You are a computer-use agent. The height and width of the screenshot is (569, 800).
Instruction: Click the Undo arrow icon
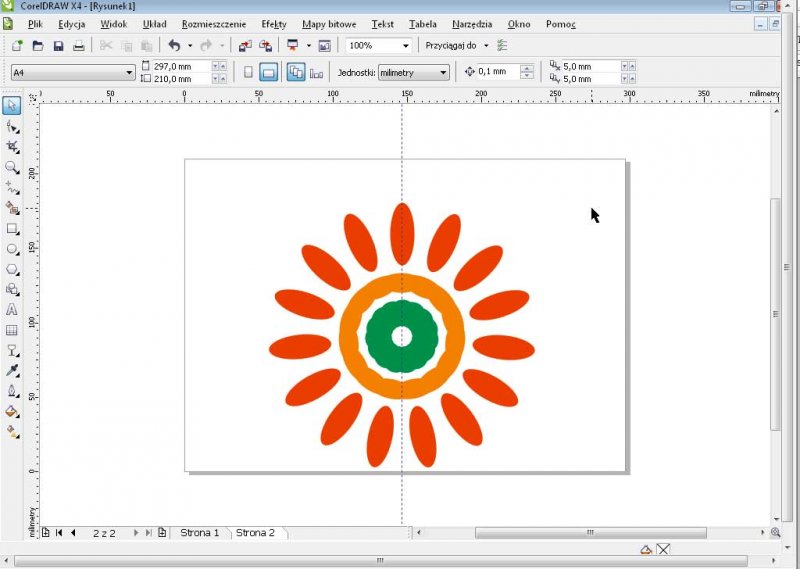pos(174,45)
